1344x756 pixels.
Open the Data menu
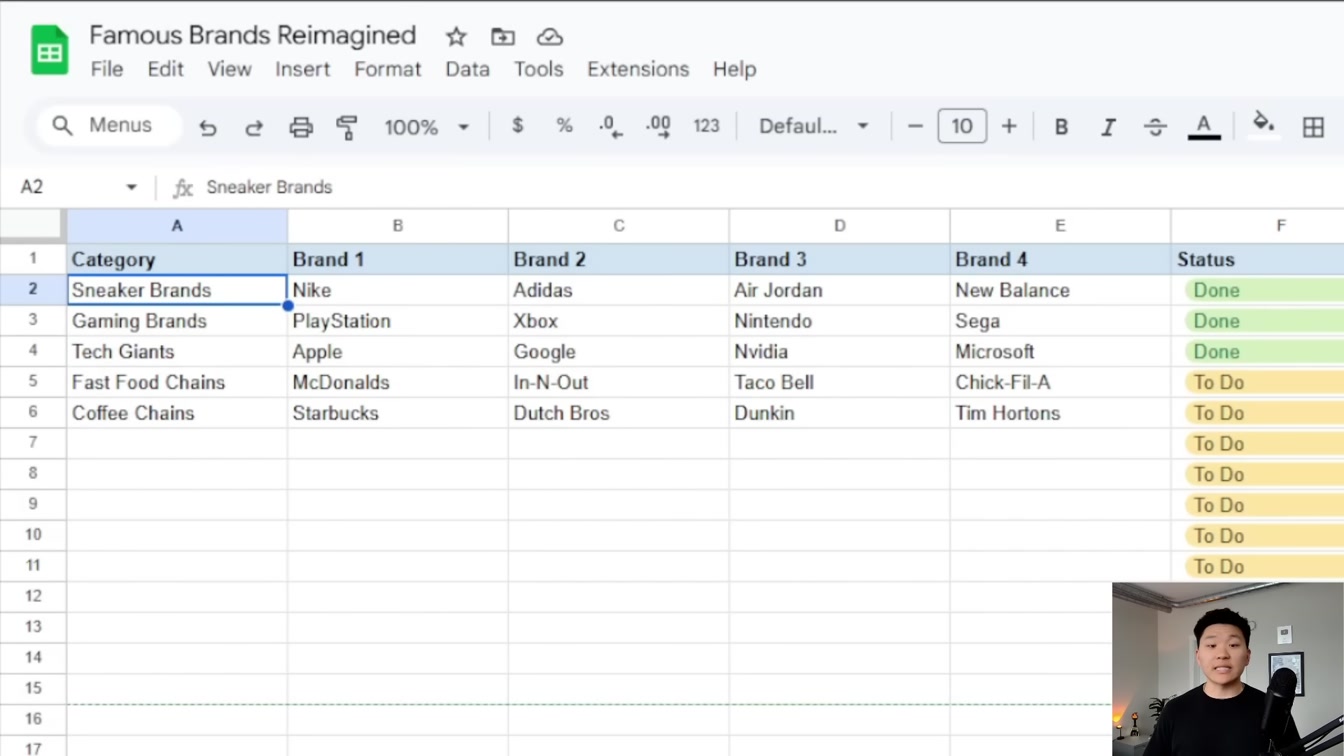(x=467, y=69)
